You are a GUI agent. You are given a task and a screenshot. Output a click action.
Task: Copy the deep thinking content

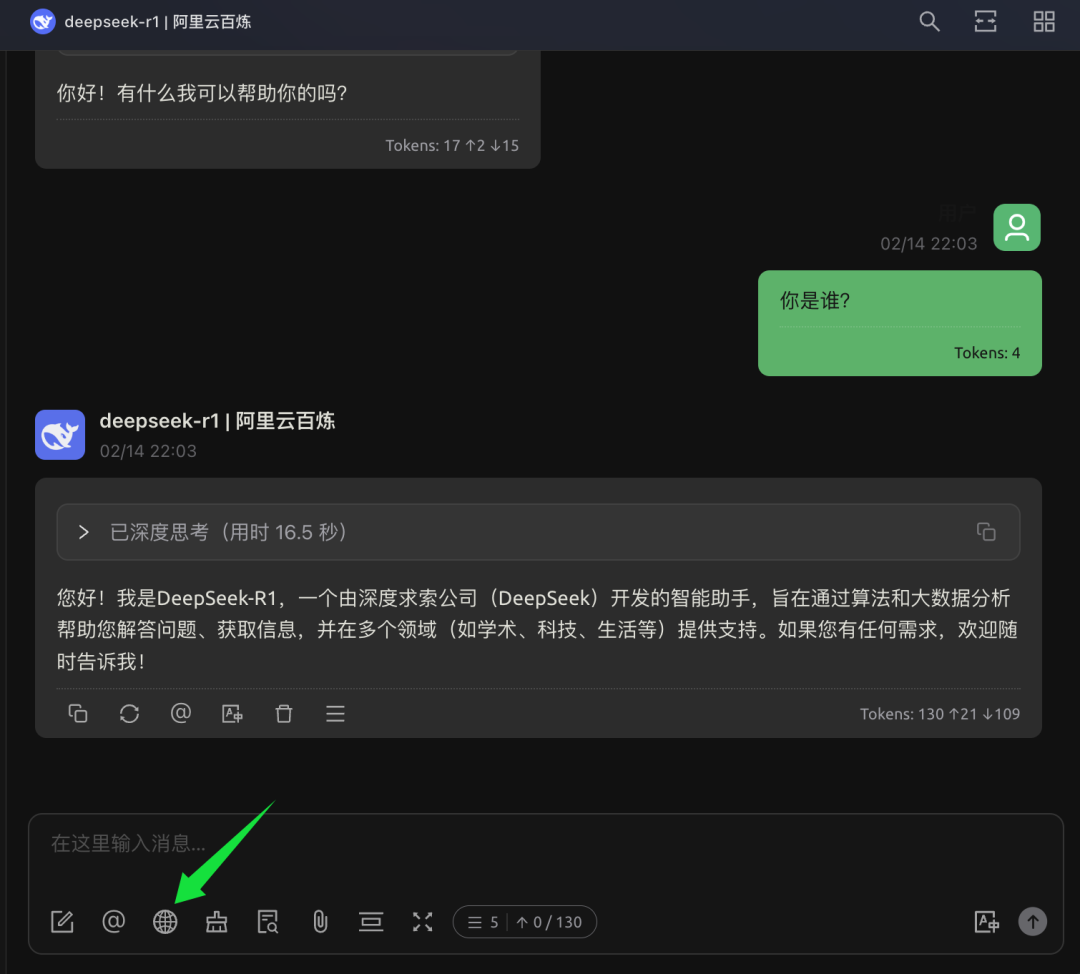click(x=986, y=532)
